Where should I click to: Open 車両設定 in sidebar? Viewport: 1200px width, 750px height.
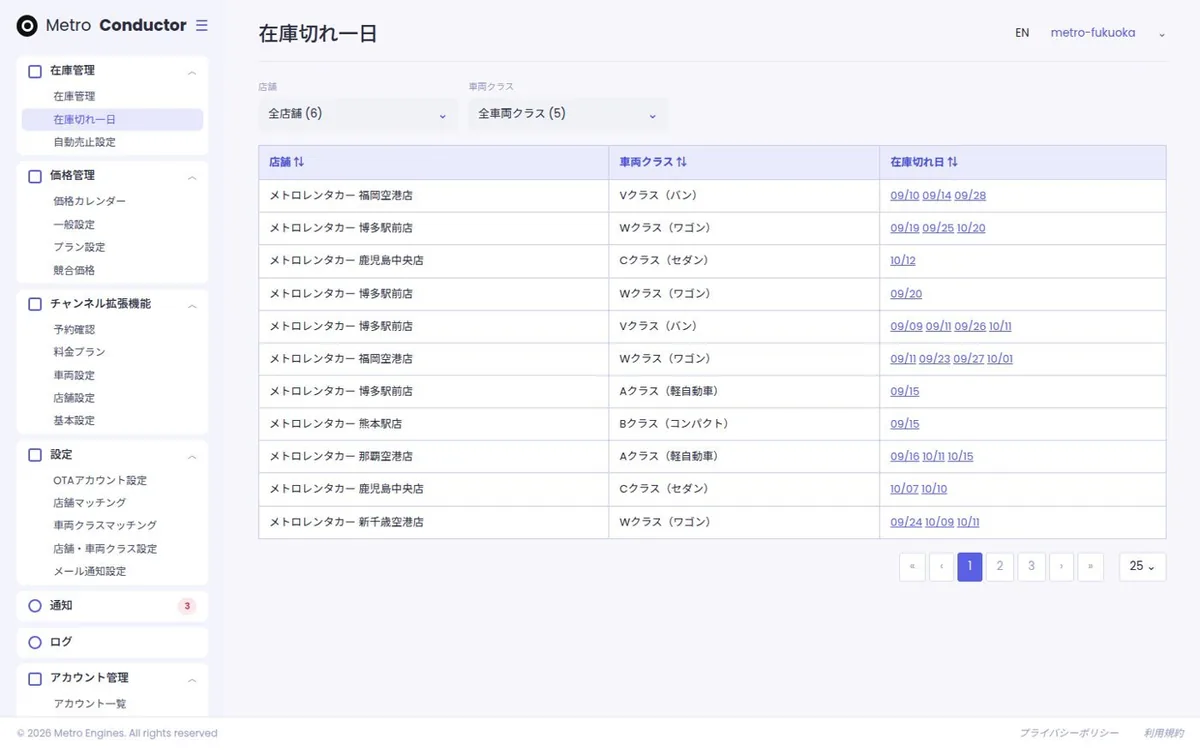74,376
